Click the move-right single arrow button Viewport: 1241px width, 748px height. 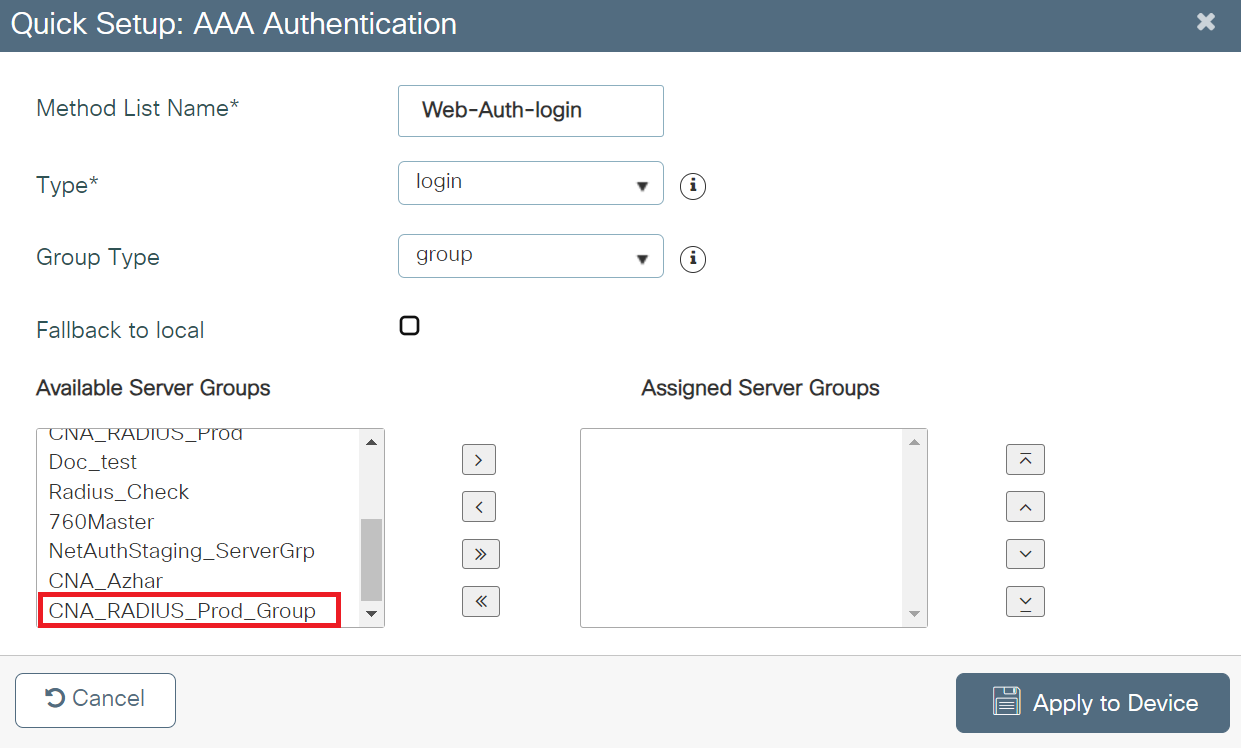tap(479, 460)
